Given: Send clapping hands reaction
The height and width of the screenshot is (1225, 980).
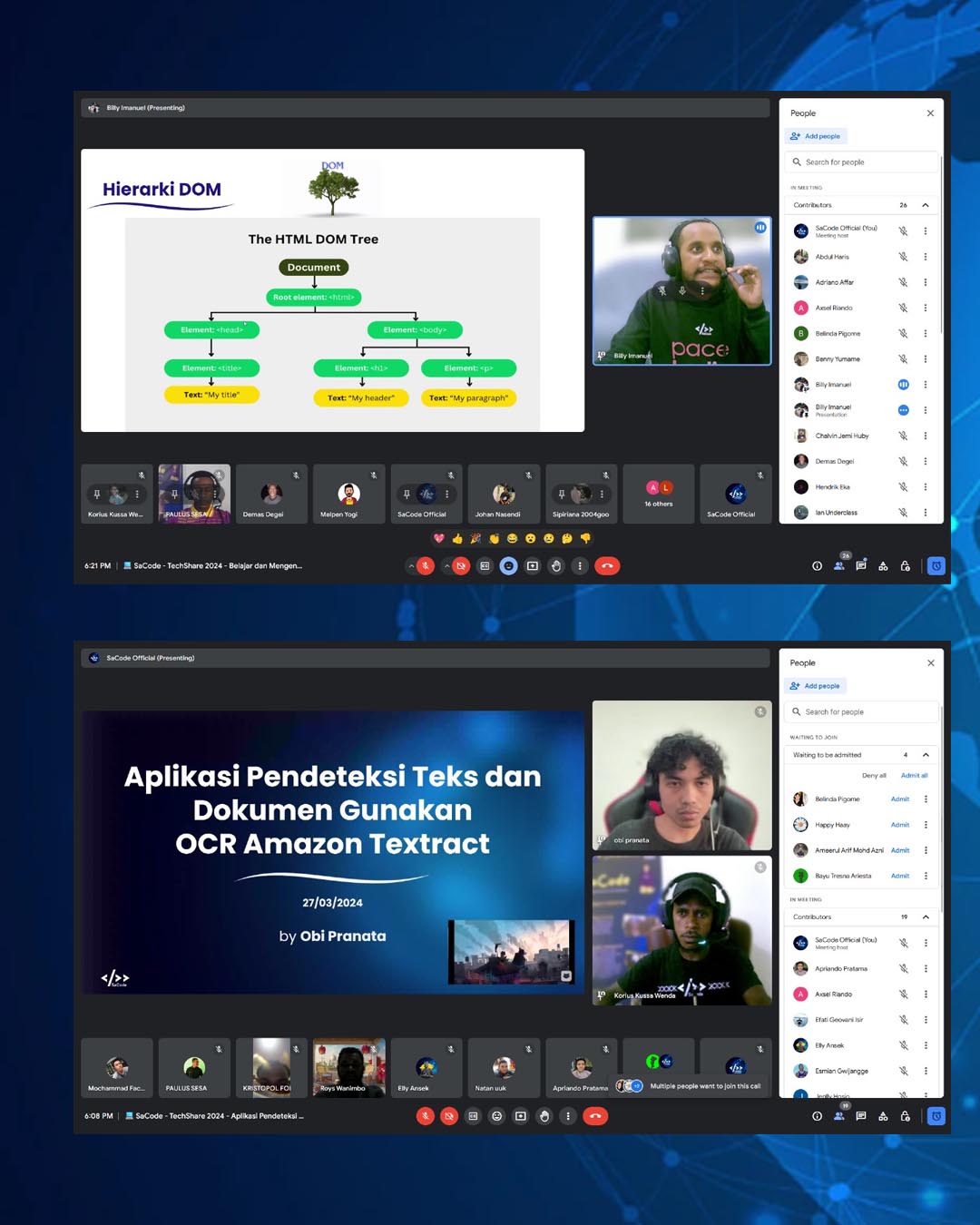Looking at the screenshot, I should pos(494,539).
